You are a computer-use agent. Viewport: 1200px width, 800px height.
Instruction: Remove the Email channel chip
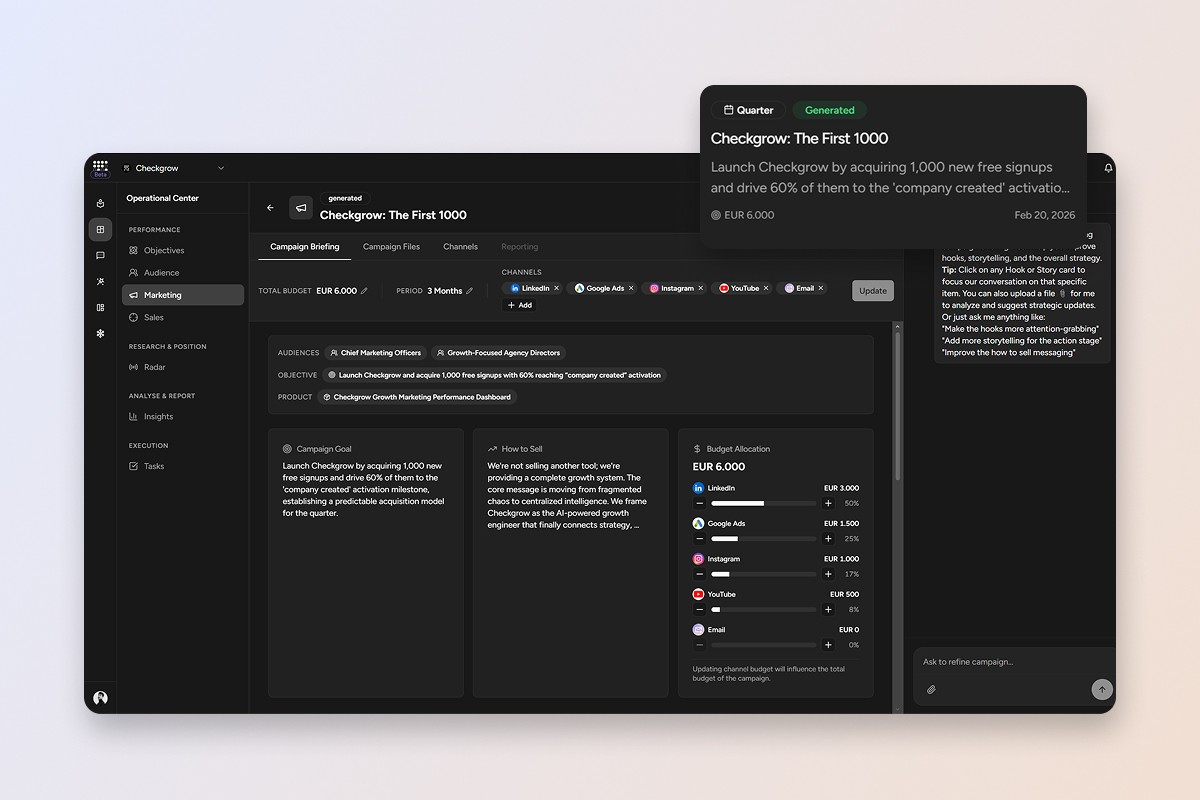pos(821,288)
